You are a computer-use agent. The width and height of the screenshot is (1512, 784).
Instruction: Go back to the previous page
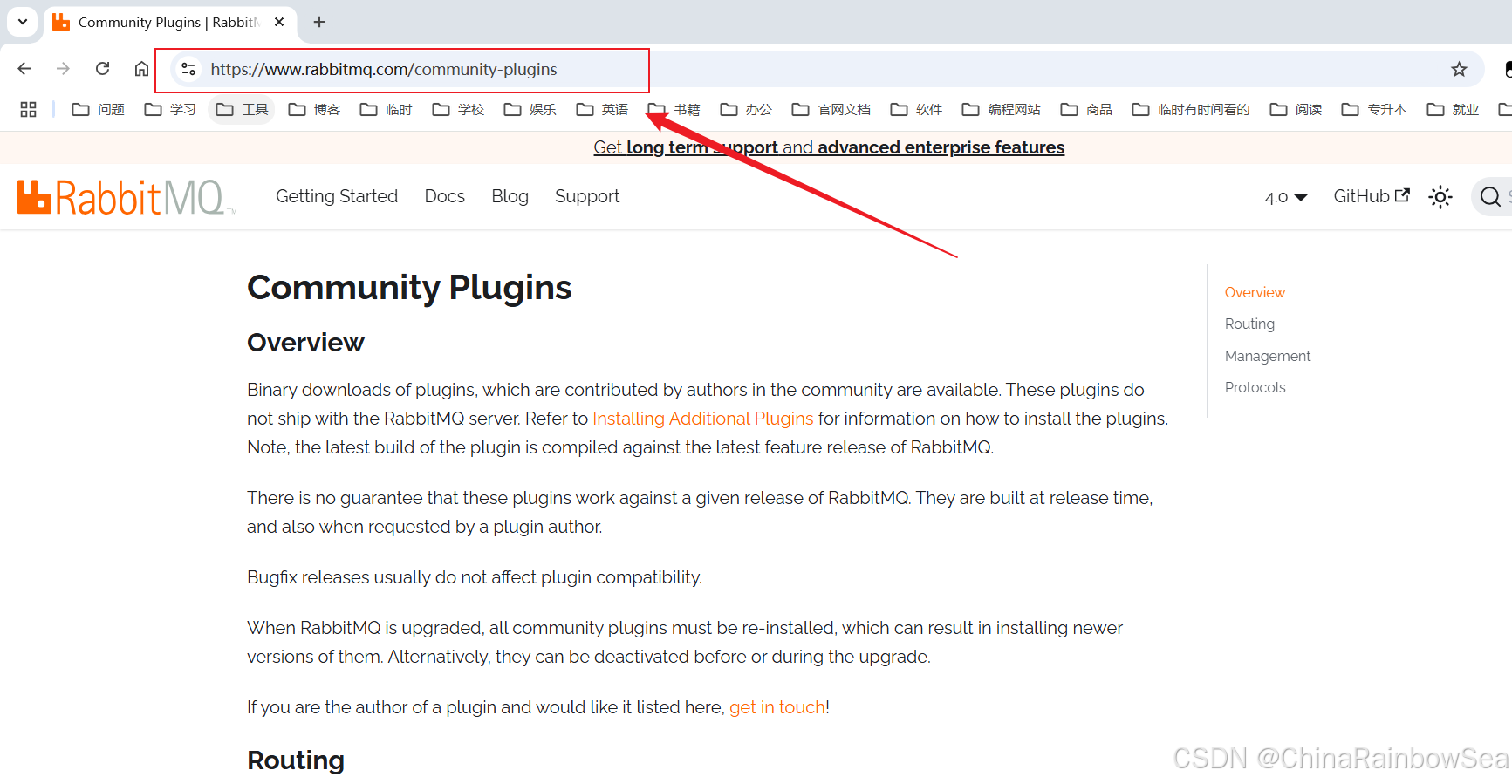tap(24, 69)
